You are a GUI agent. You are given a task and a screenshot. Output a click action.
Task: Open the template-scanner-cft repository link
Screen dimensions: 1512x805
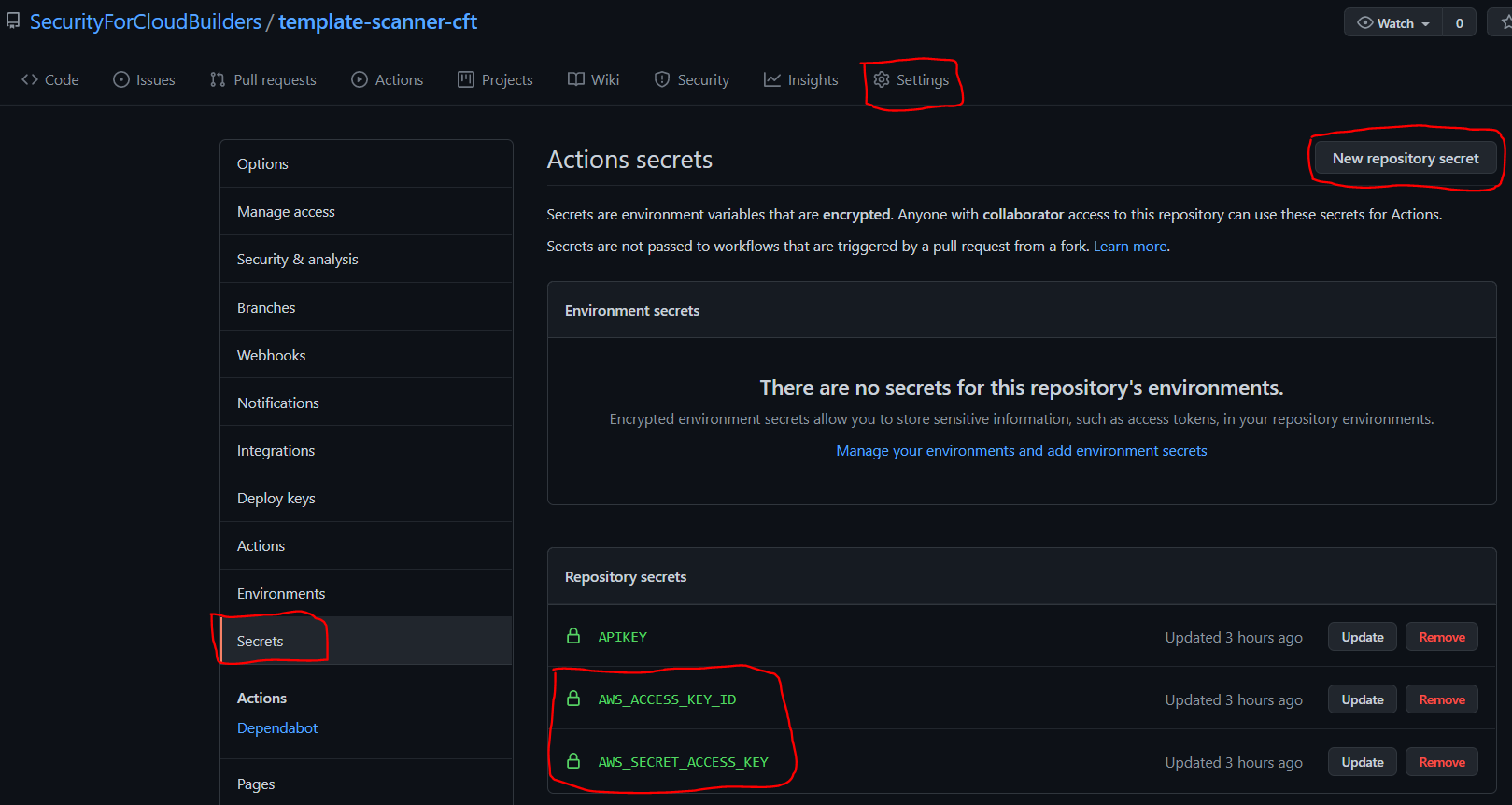click(x=378, y=21)
